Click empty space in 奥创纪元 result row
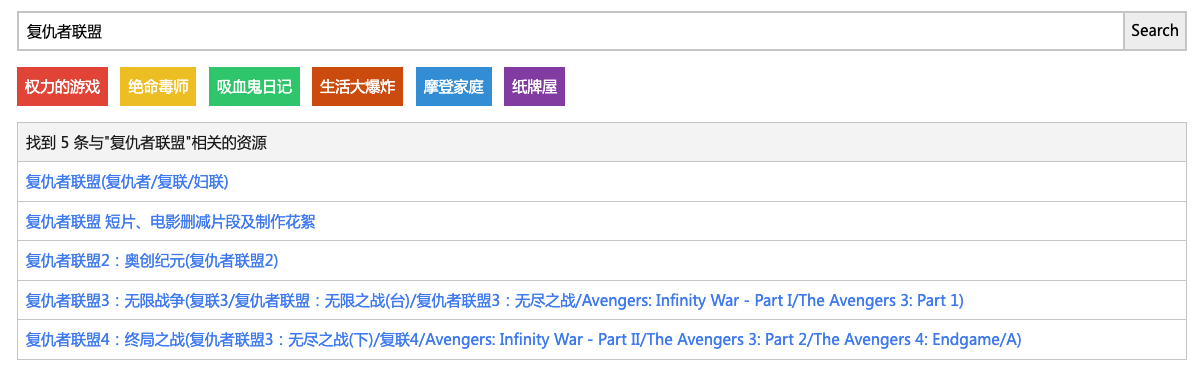 coord(730,261)
